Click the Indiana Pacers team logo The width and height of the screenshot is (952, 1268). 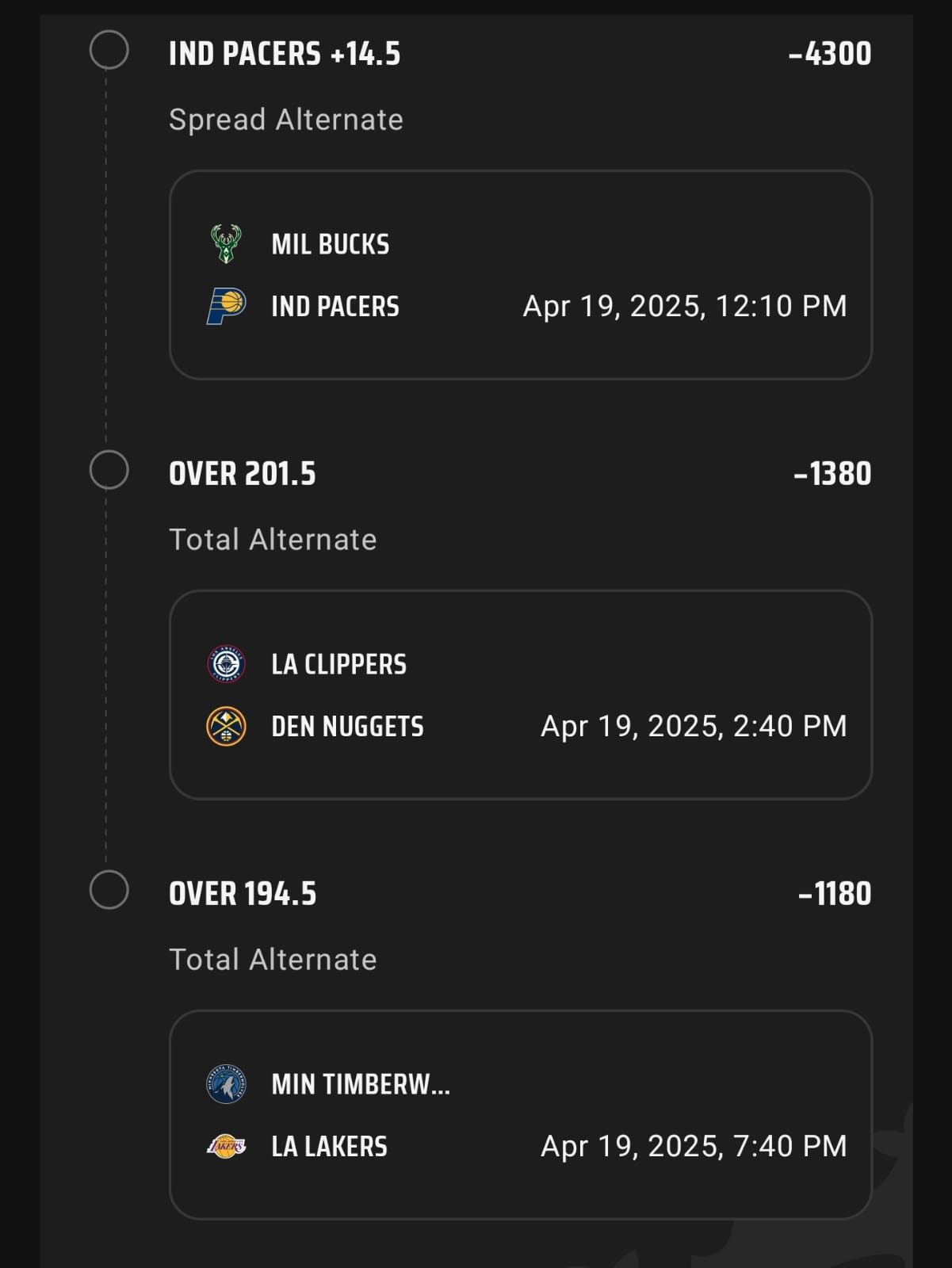[x=226, y=307]
